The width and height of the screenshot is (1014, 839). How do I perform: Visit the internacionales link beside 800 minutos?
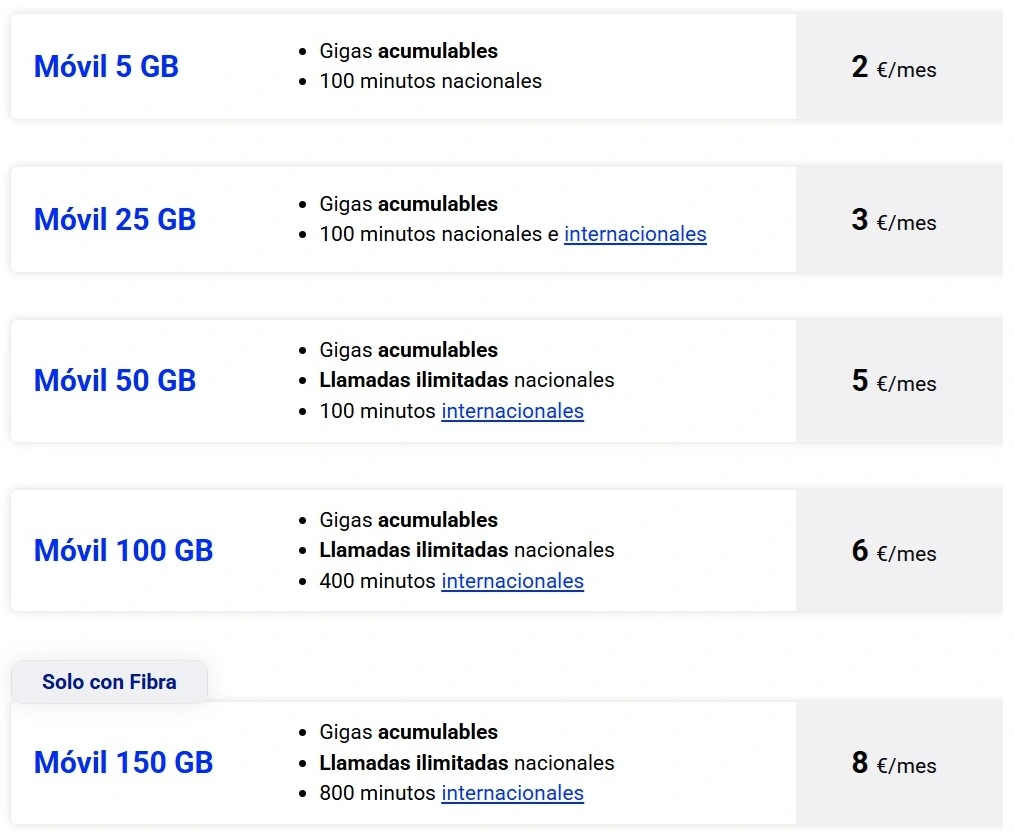[512, 793]
